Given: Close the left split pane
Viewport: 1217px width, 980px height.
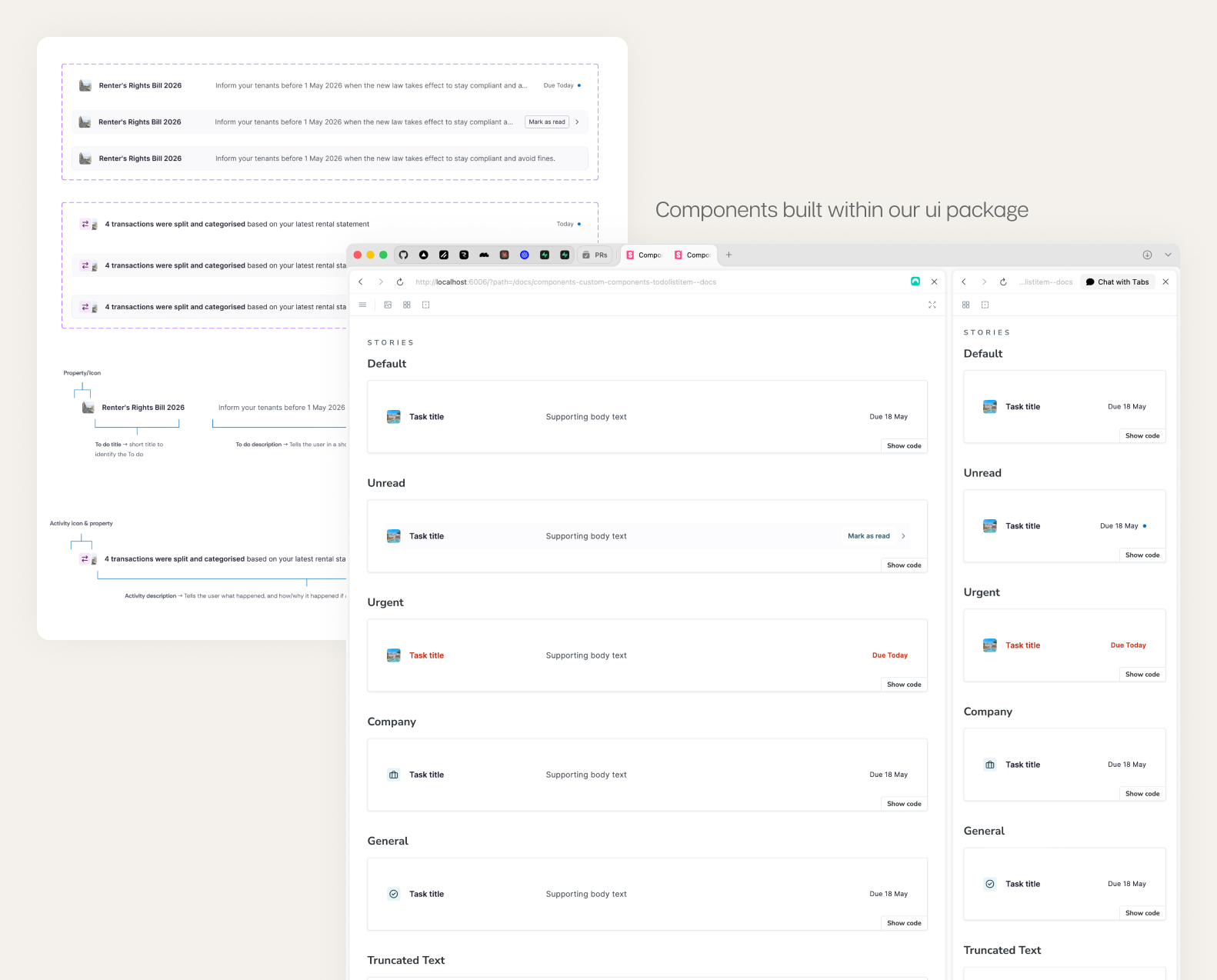Looking at the screenshot, I should pyautogui.click(x=935, y=282).
